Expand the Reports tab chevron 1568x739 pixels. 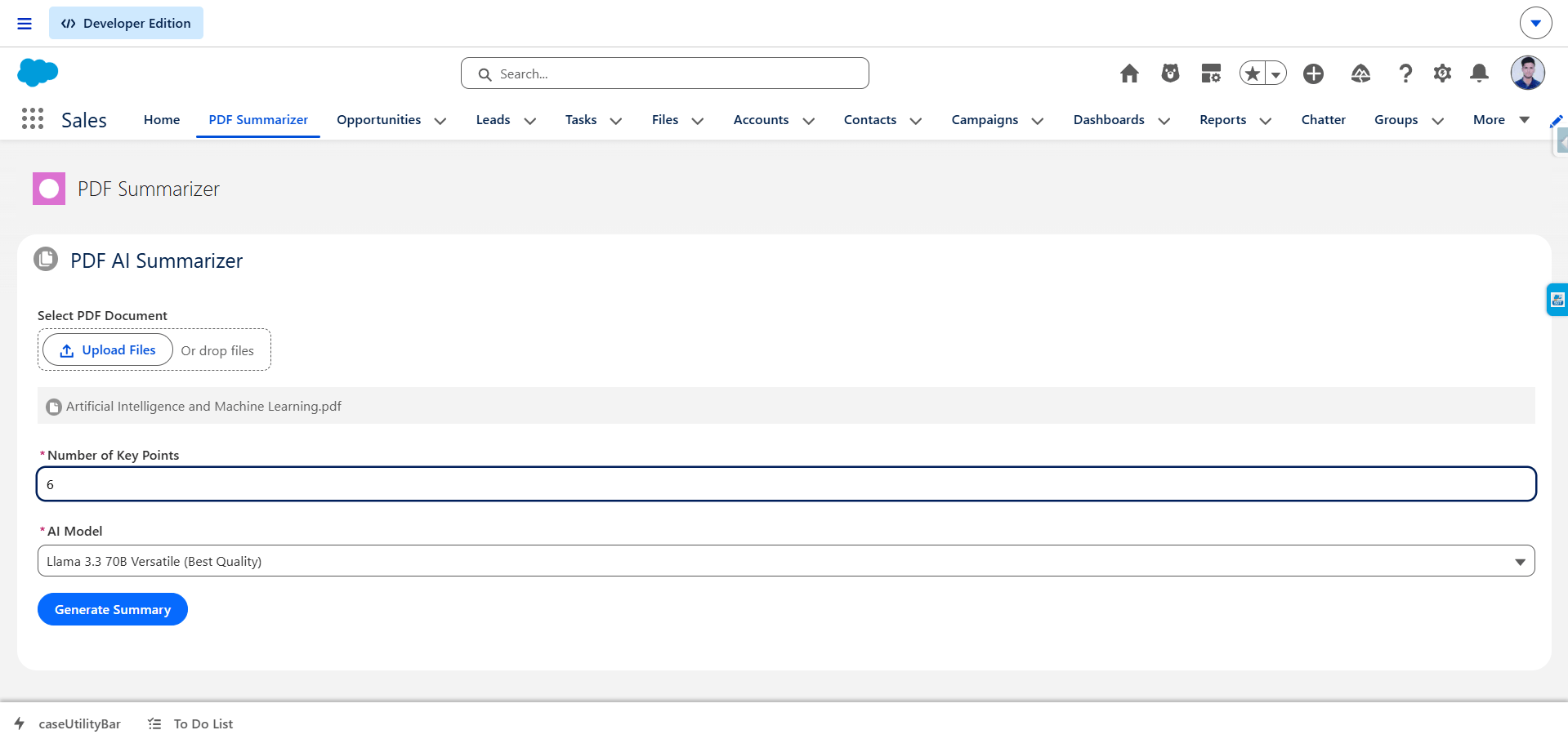click(x=1266, y=121)
